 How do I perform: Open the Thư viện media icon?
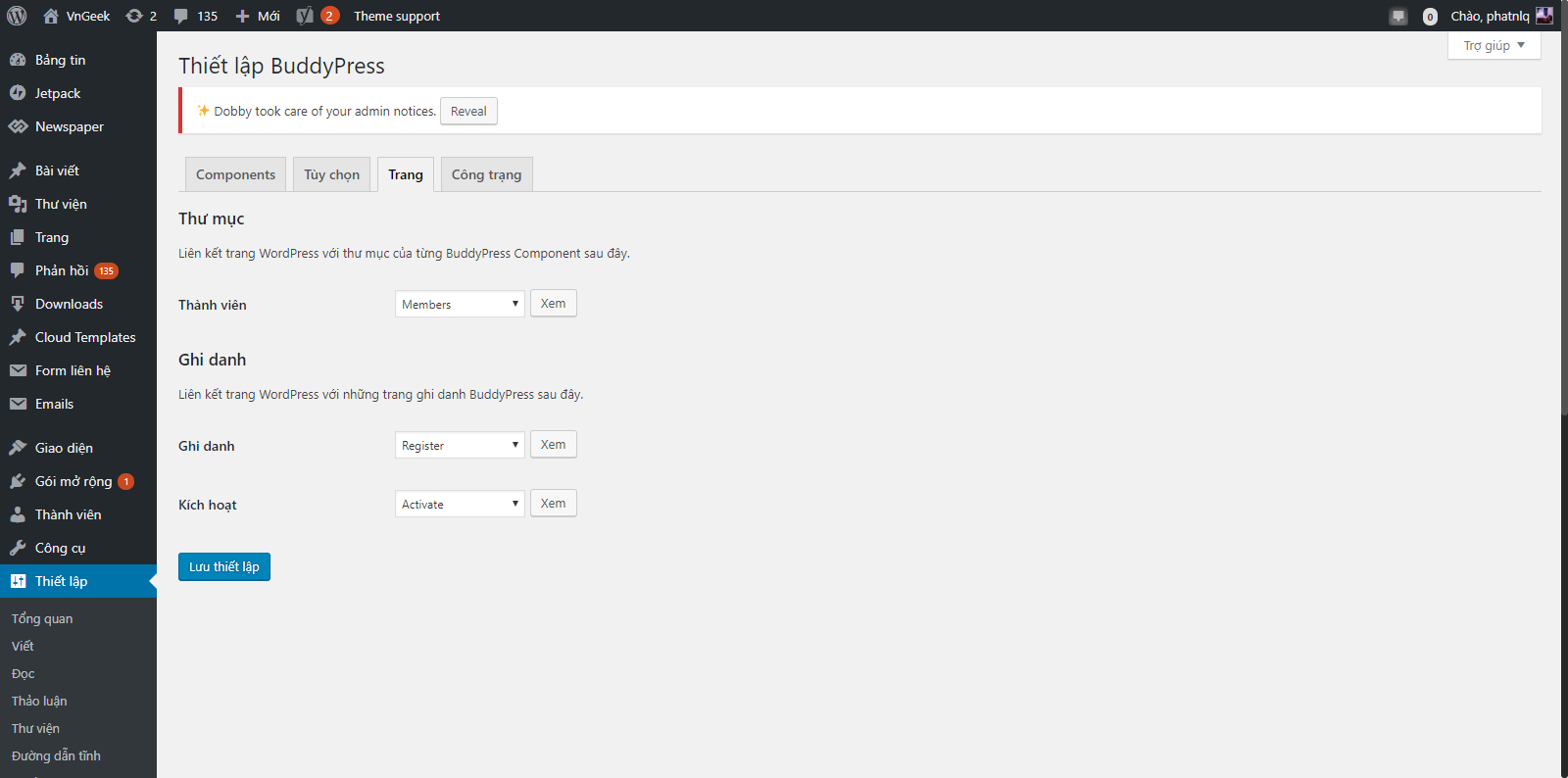tap(18, 204)
